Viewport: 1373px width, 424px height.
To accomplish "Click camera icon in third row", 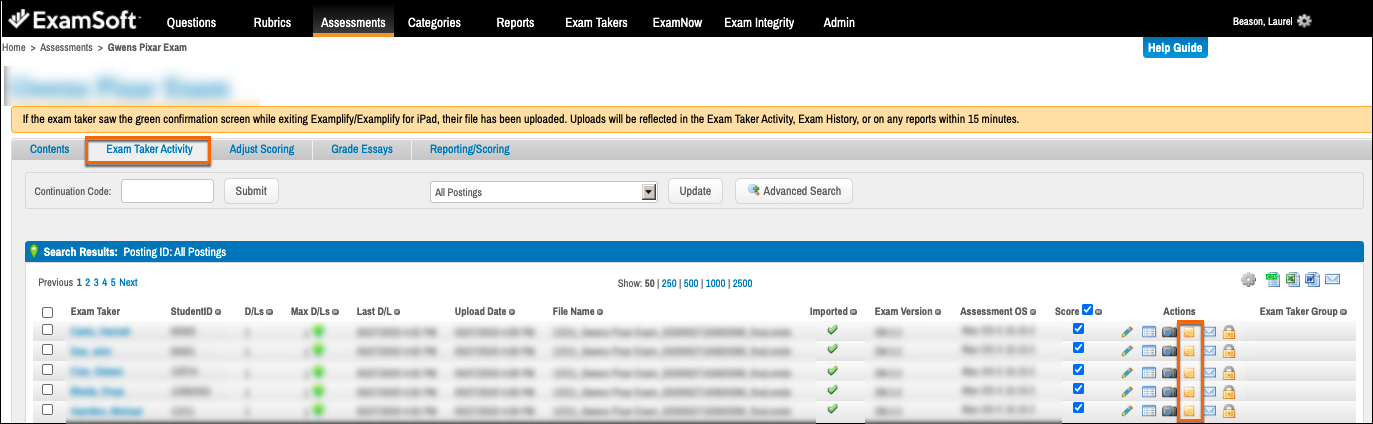I will pyautogui.click(x=1169, y=371).
